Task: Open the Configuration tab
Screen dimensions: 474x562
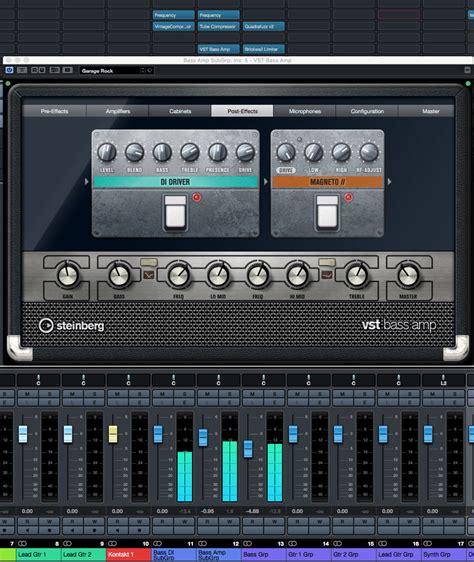Action: point(367,111)
